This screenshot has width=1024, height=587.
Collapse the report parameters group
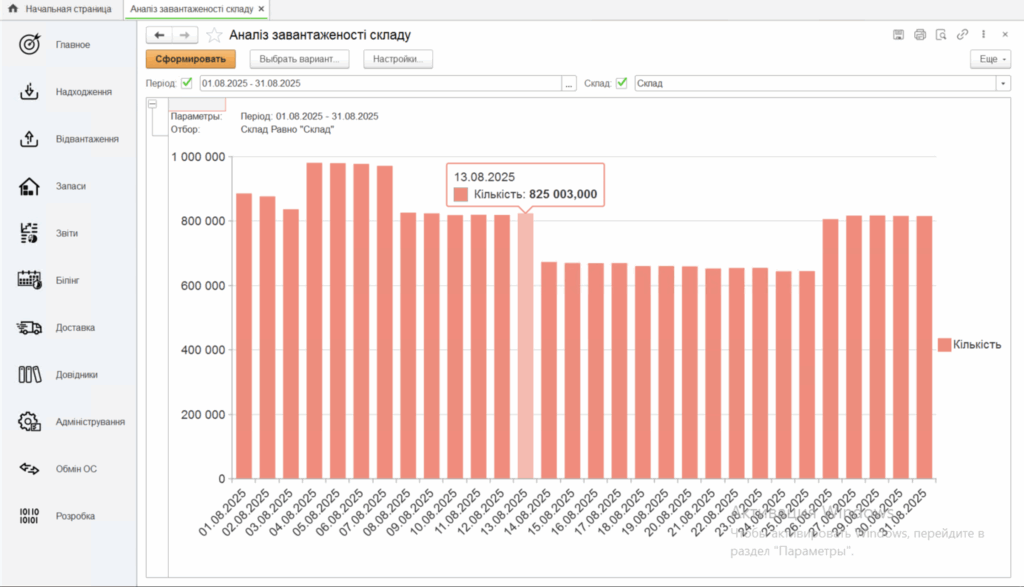153,103
